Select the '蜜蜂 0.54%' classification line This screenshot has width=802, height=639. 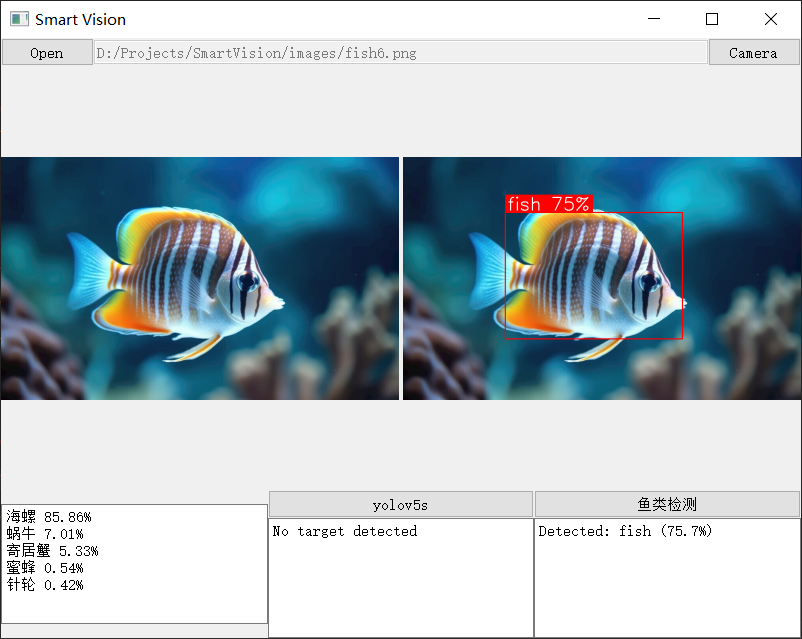click(45, 568)
